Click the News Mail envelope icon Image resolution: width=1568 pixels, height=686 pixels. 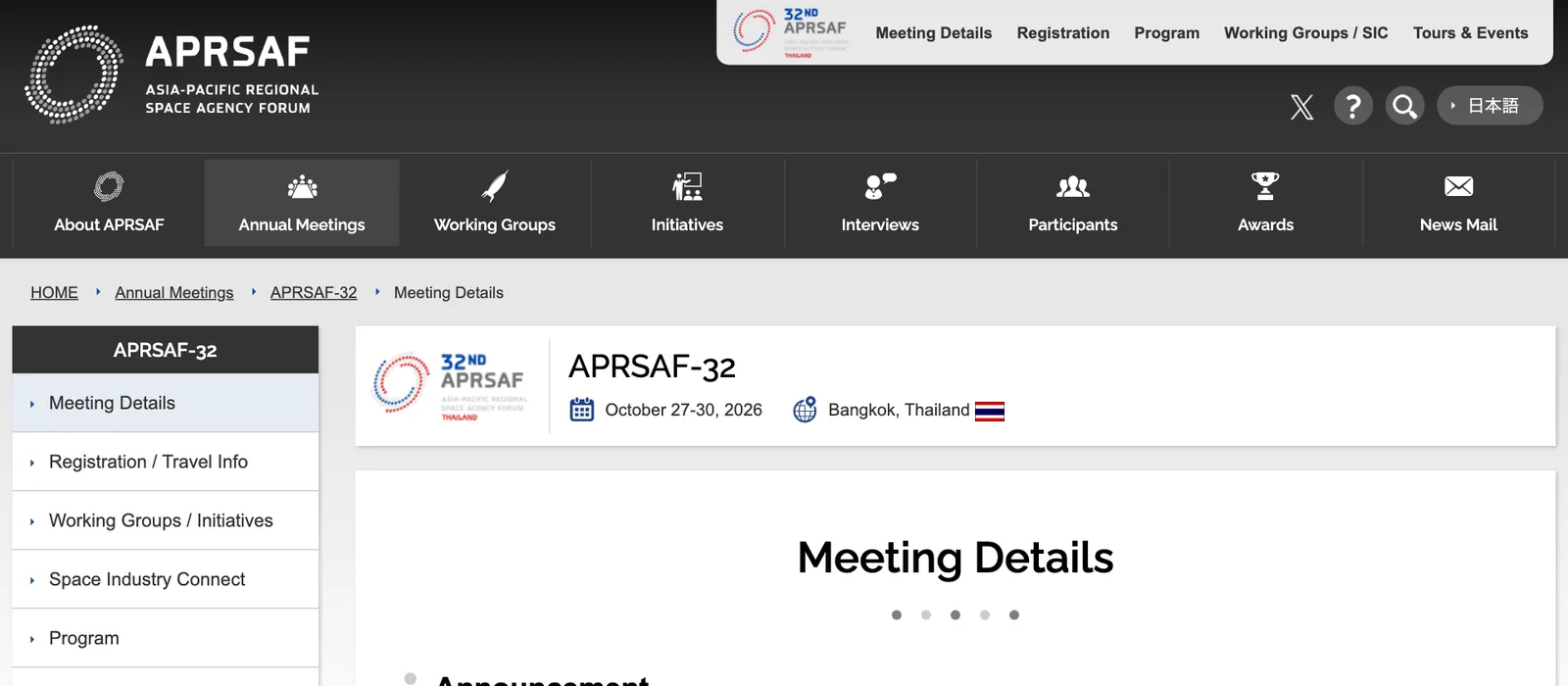(1458, 186)
